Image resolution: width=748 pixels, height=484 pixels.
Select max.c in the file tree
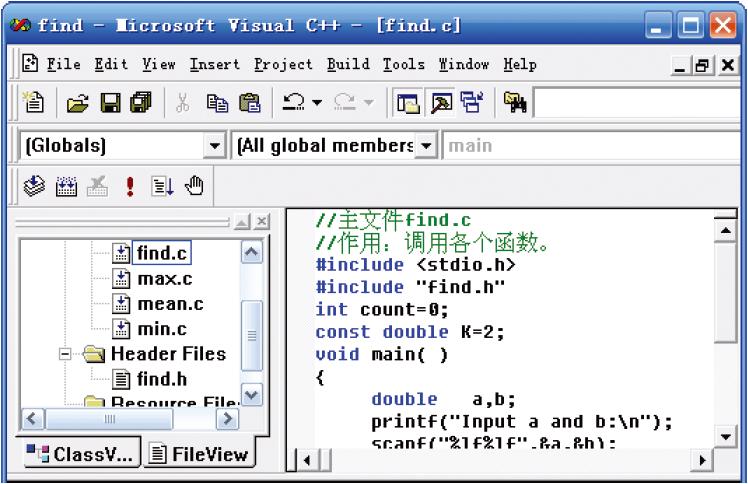pos(165,279)
